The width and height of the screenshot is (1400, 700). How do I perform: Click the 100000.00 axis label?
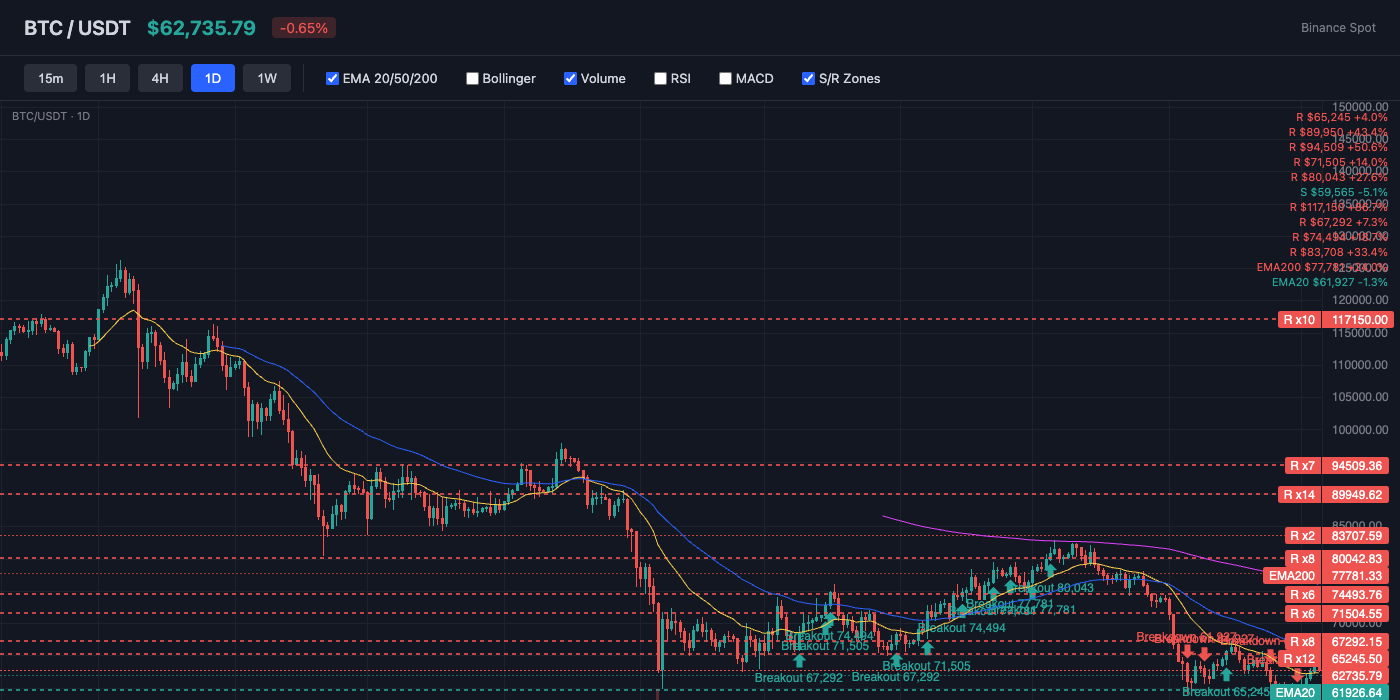pos(1359,430)
